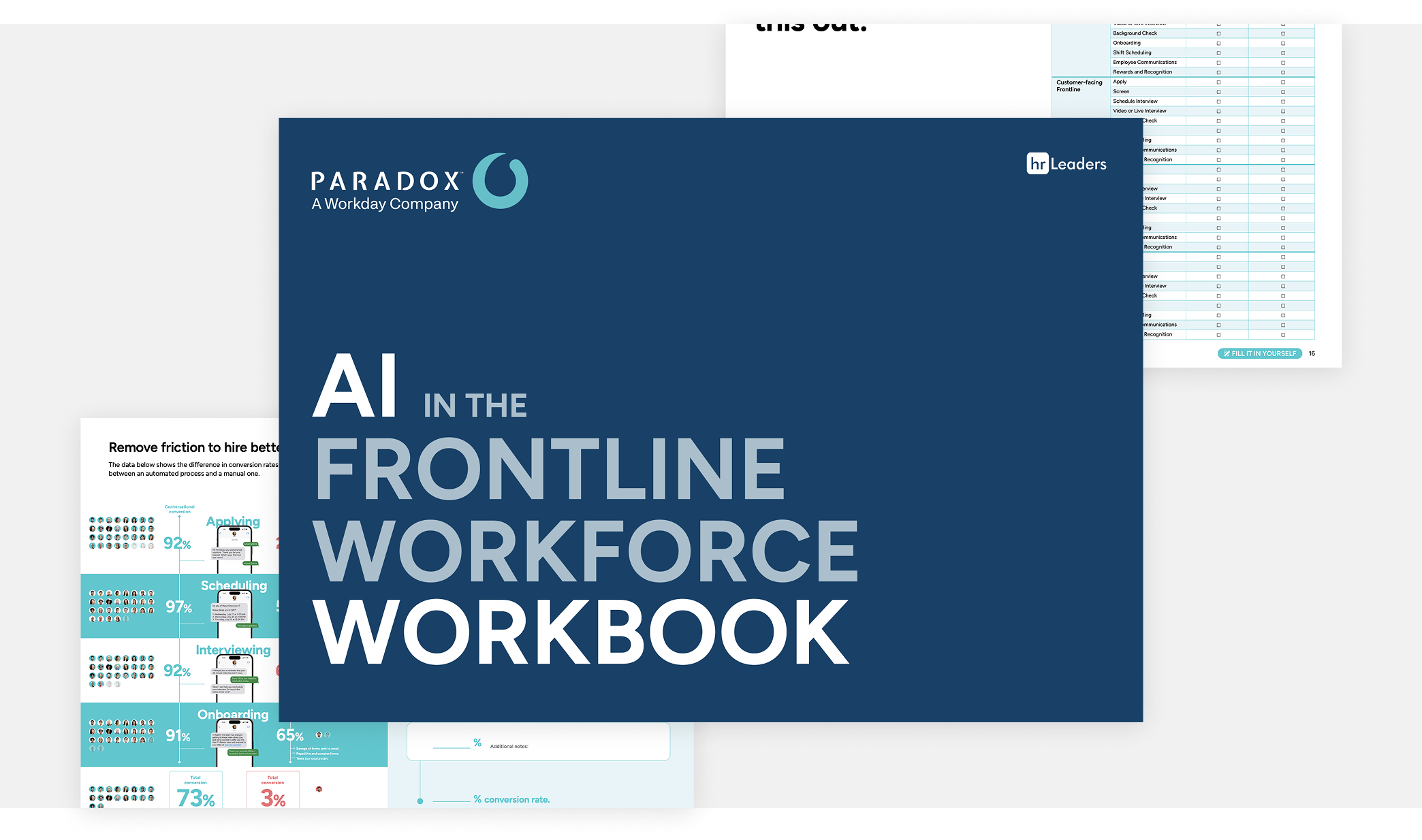Click the white hr square in the hr Leaders logo
This screenshot has height=840, width=1422.
pos(1037,163)
